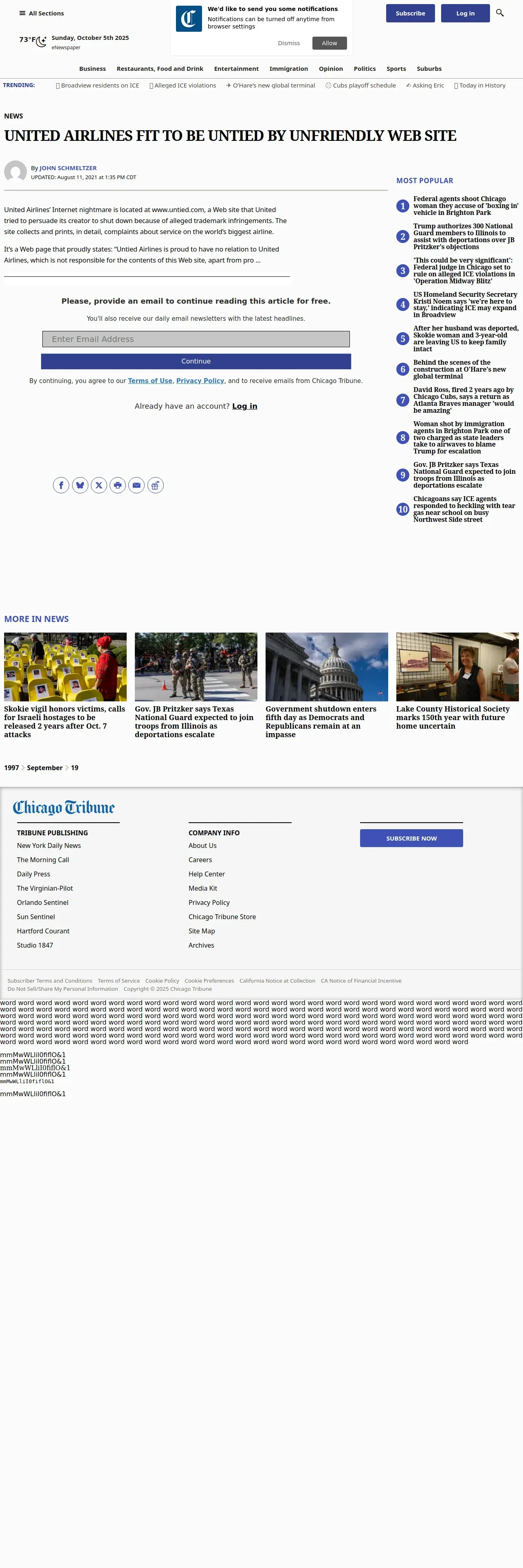This screenshot has height=1568, width=523.
Task: Click the Subscribe button in header
Action: (x=410, y=13)
